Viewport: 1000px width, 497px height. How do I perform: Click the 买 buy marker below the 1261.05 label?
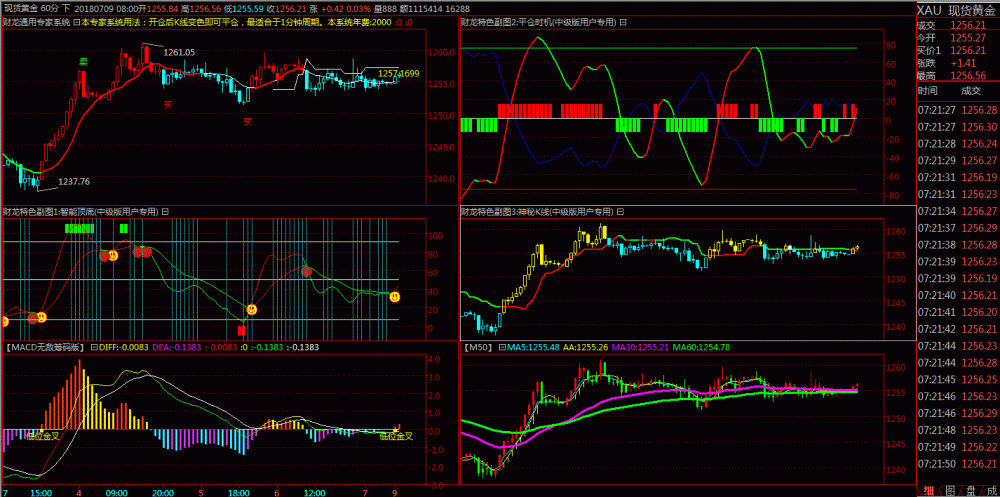(168, 104)
